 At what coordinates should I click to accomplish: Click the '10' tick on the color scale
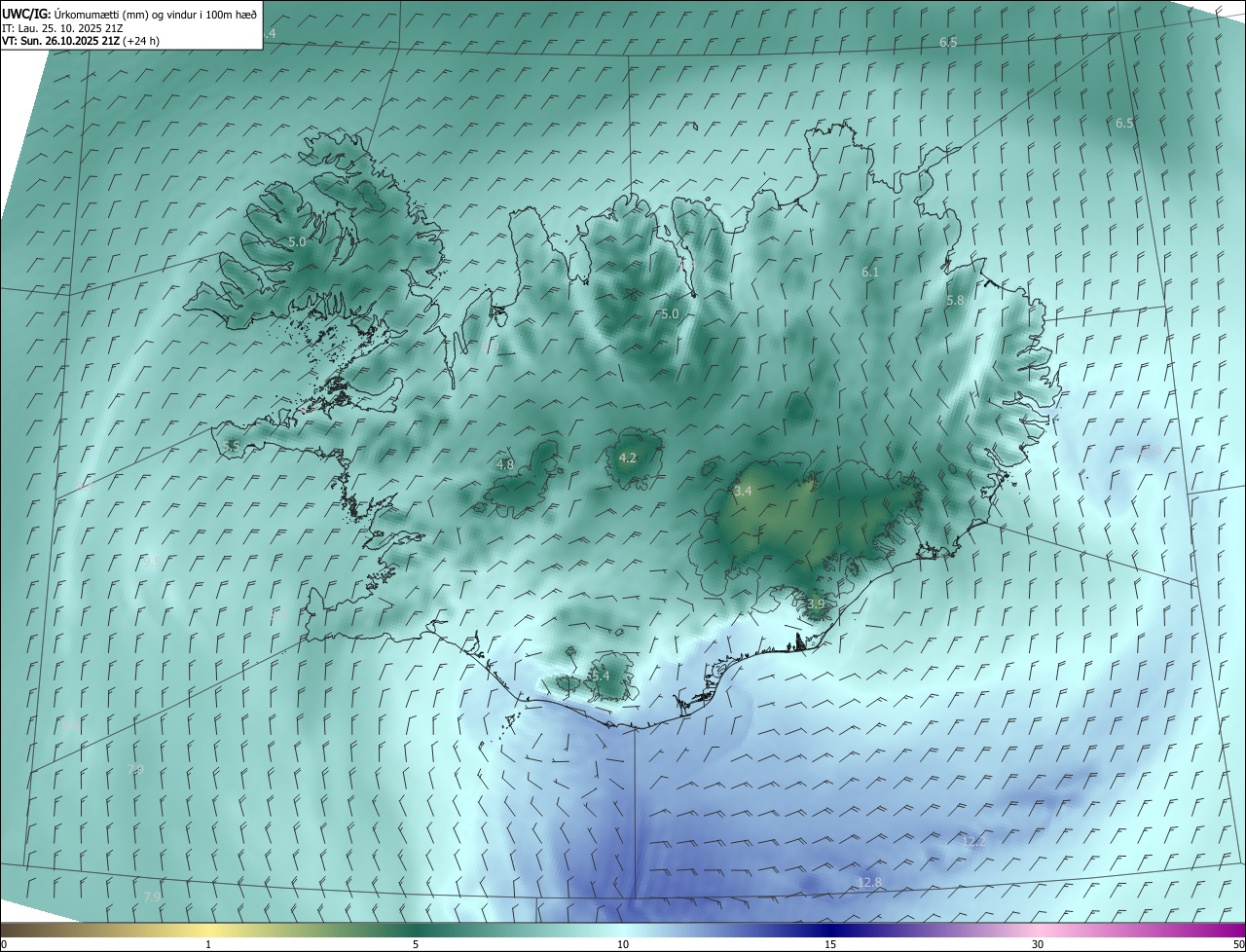(x=623, y=944)
